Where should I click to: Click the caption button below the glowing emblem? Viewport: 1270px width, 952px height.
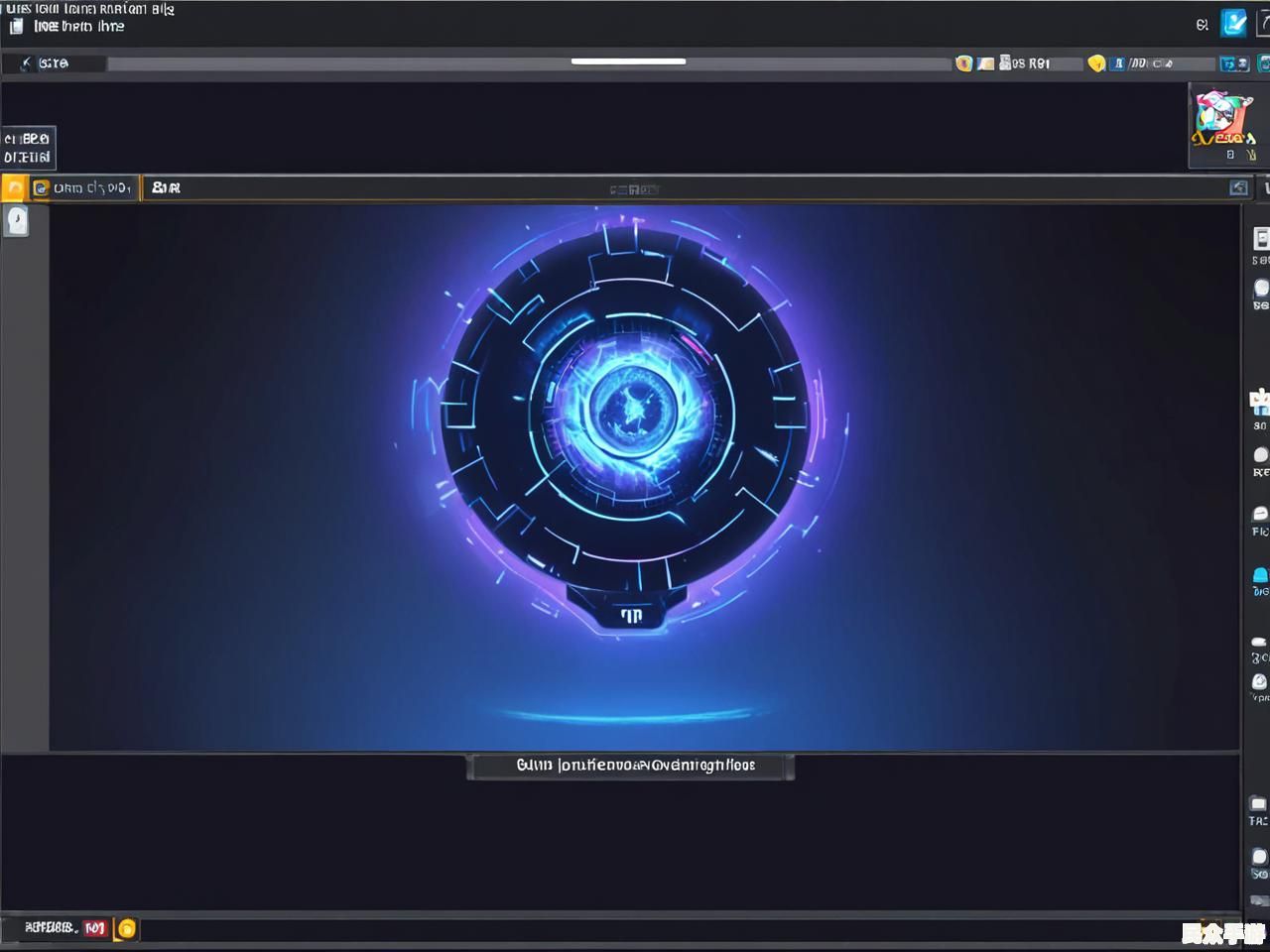pos(630,766)
